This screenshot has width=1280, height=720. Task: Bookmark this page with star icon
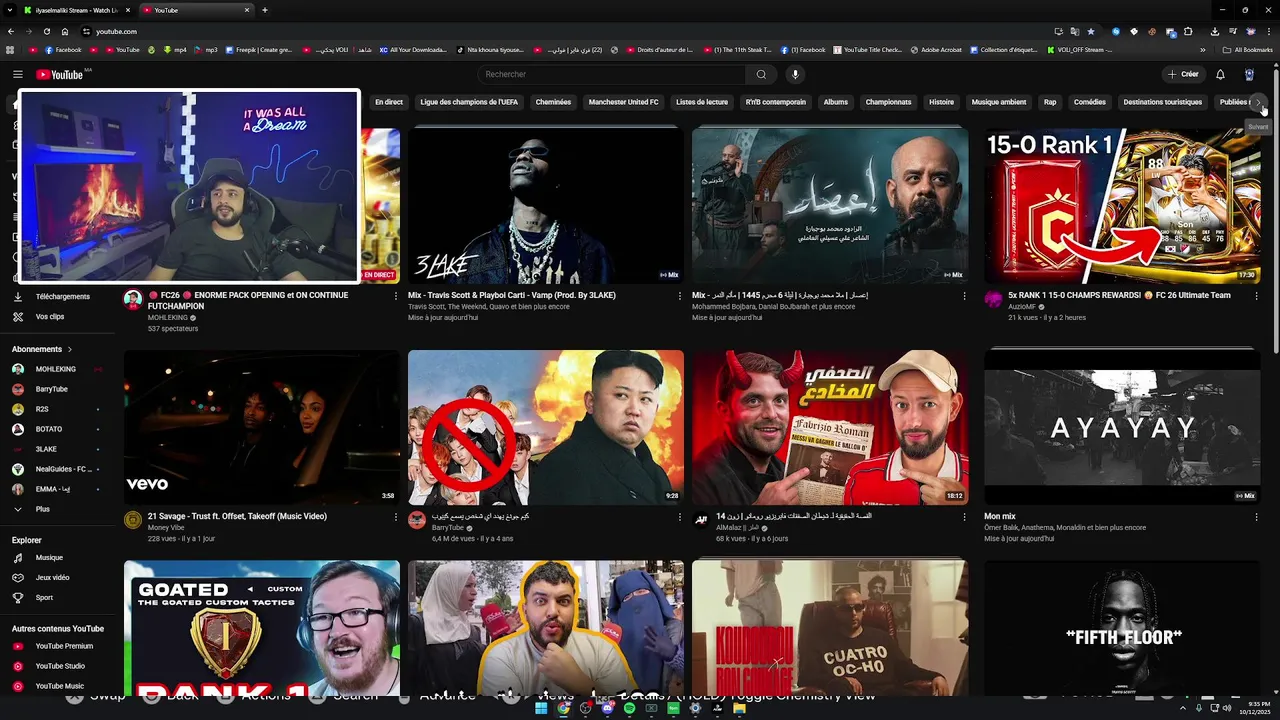[x=1091, y=32]
